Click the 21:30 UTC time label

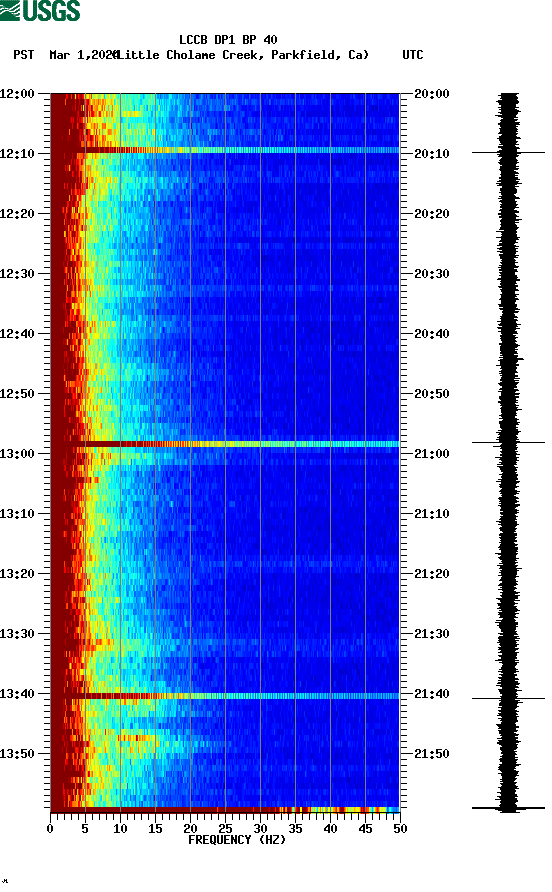click(x=431, y=634)
